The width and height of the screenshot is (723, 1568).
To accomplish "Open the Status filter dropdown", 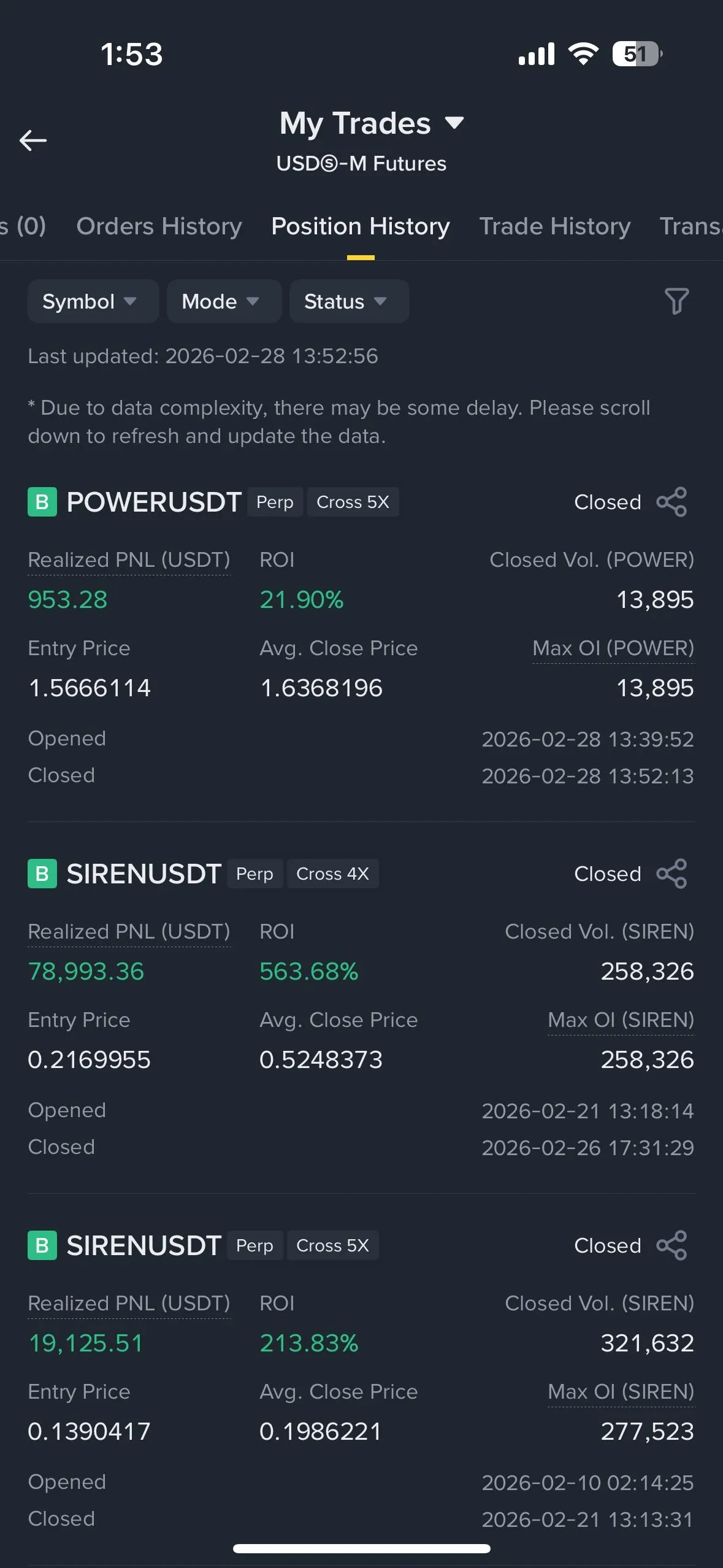I will click(348, 301).
